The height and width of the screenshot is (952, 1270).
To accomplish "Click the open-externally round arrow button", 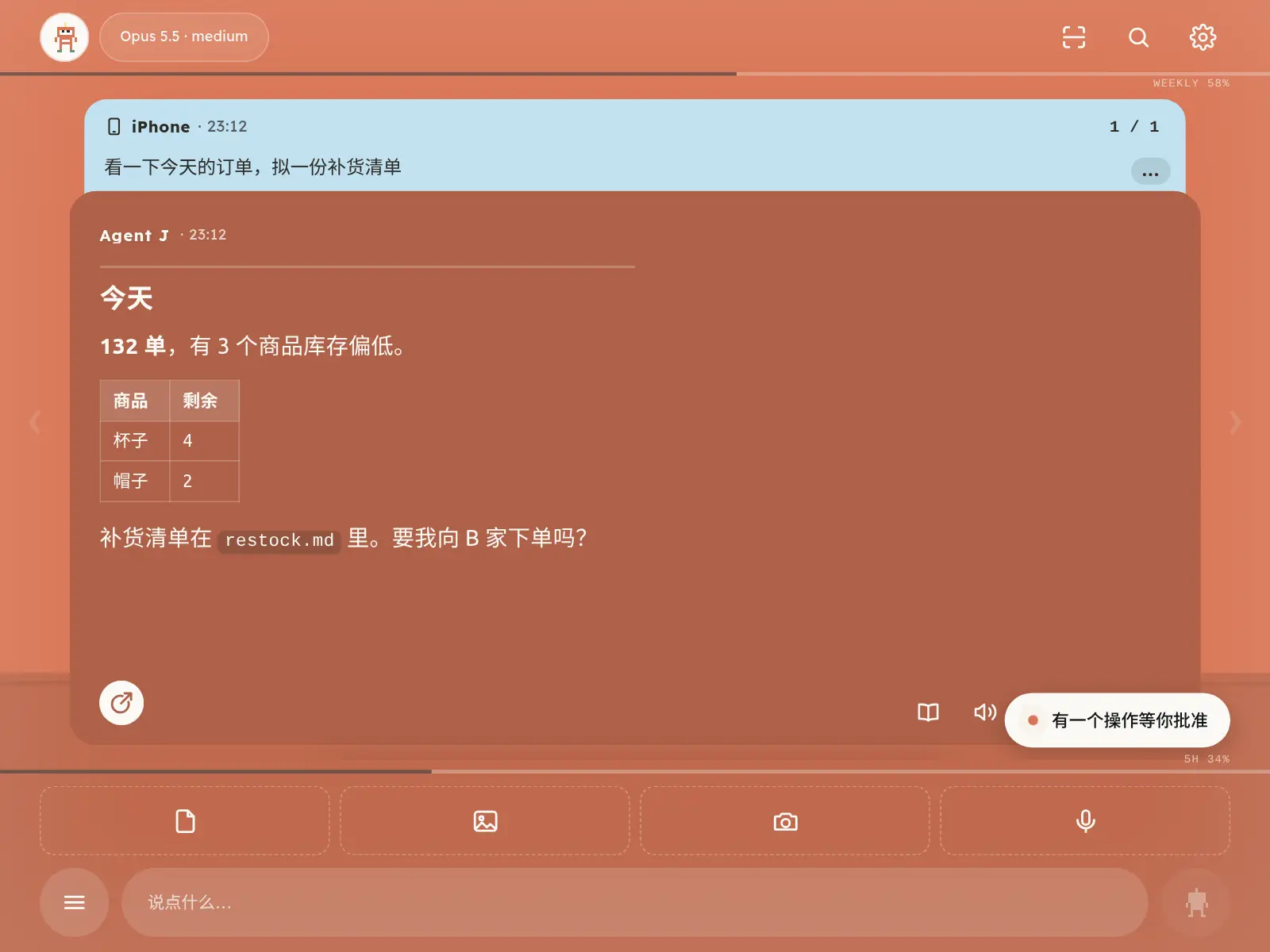I will (x=121, y=703).
